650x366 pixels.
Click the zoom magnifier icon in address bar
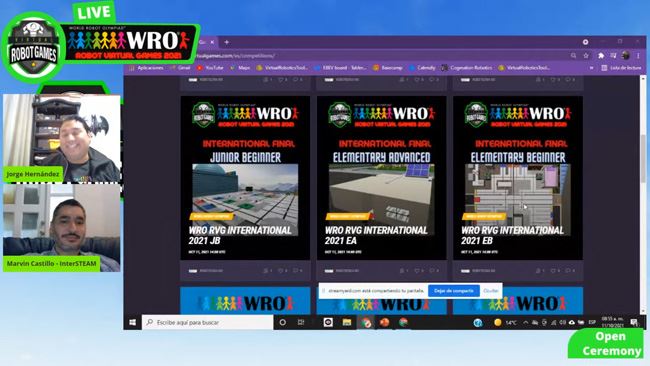point(573,56)
